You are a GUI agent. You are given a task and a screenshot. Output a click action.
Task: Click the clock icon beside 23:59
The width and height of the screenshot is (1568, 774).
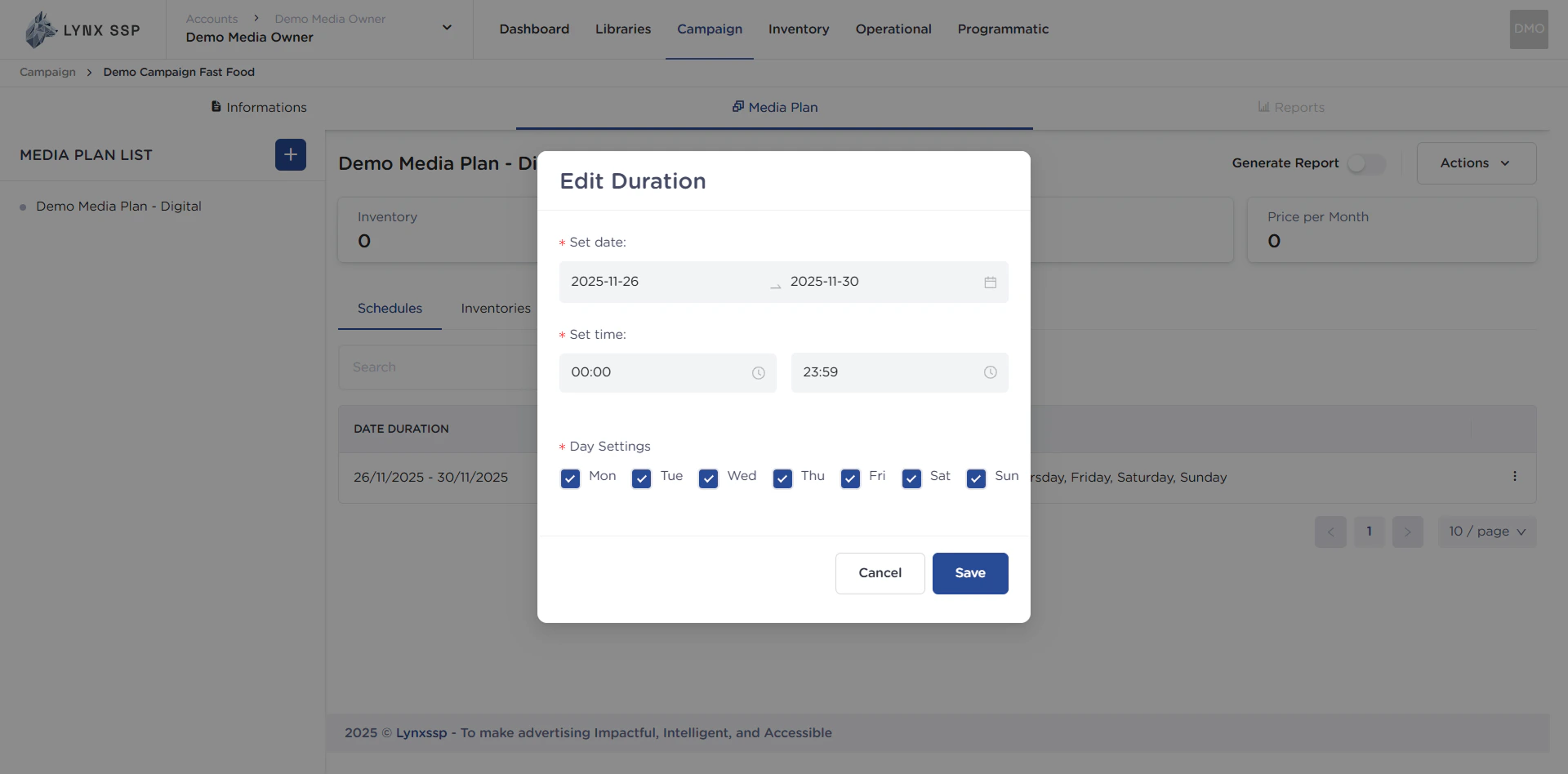click(990, 372)
